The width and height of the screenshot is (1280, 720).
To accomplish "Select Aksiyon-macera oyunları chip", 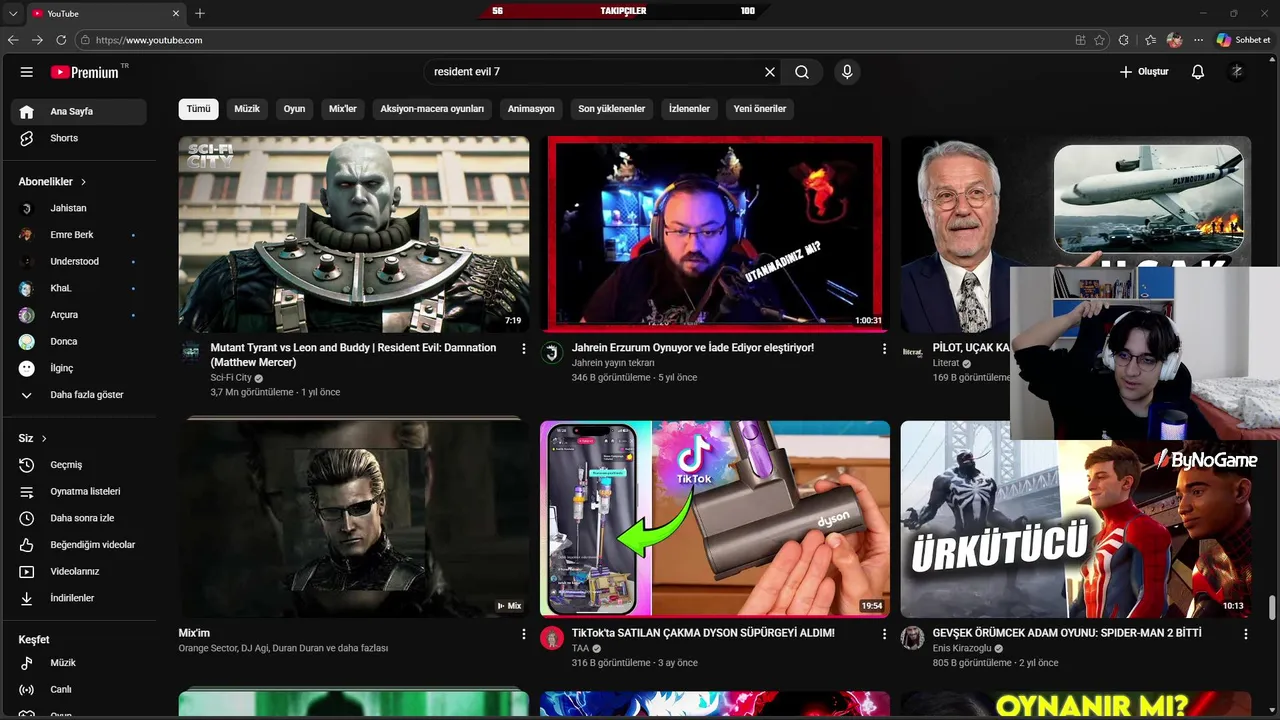I will coord(432,109).
